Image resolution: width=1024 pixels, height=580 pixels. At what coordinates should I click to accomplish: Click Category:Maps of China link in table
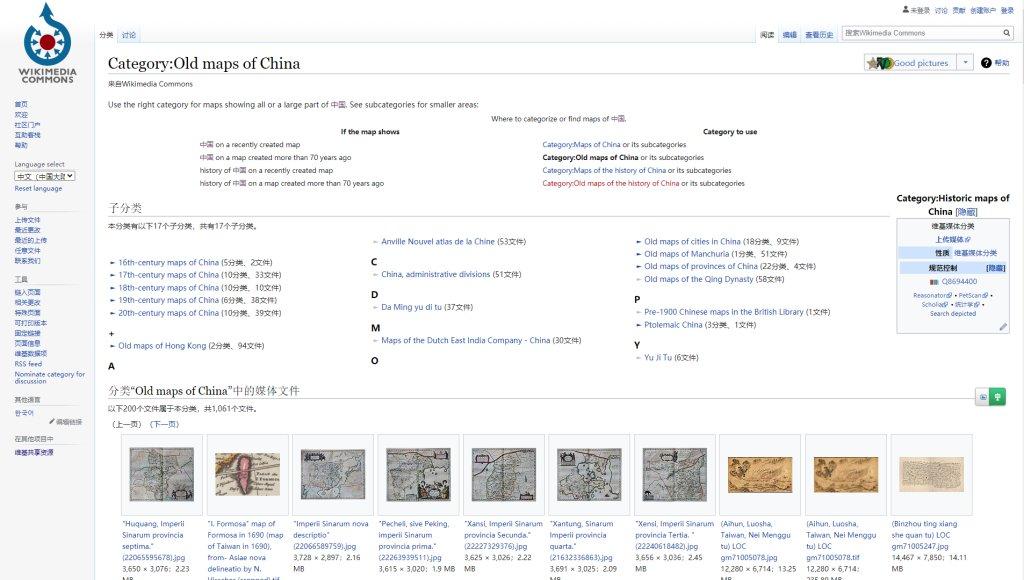click(x=581, y=145)
